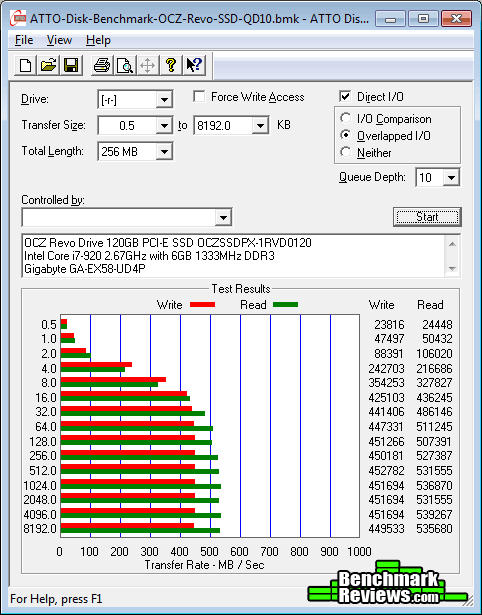482x615 pixels.
Task: Open the File menu
Action: click(x=24, y=40)
